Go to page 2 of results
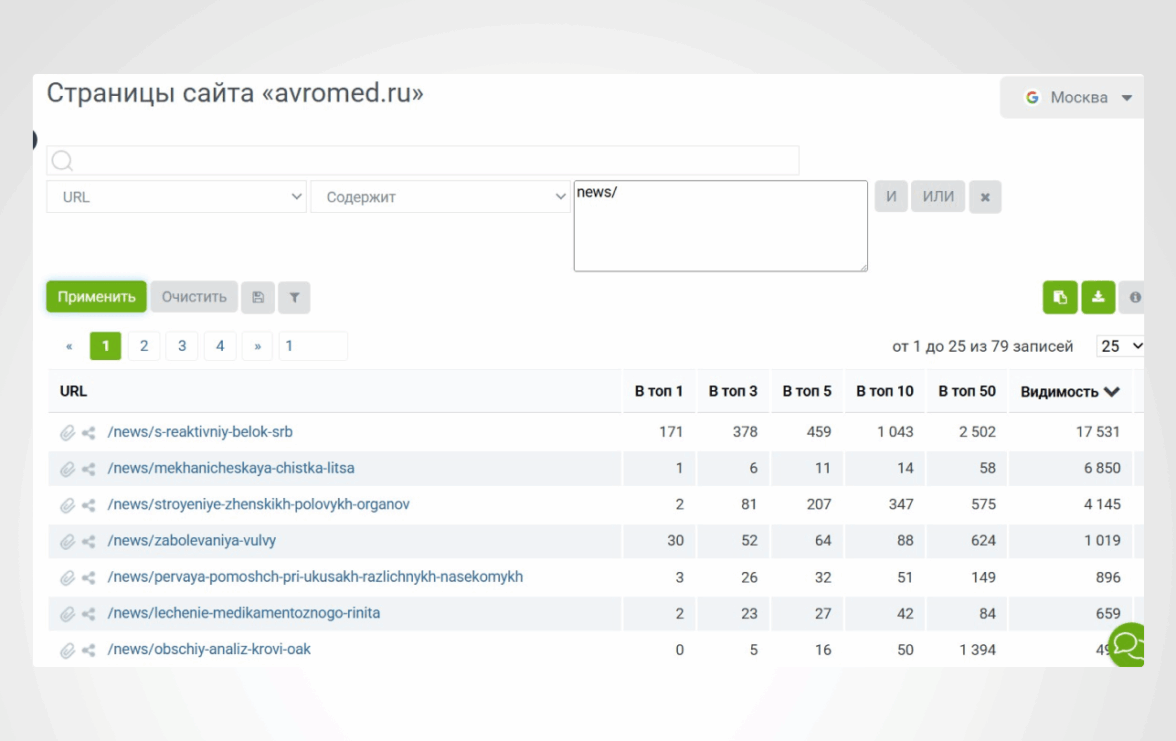This screenshot has width=1176, height=741. 144,346
